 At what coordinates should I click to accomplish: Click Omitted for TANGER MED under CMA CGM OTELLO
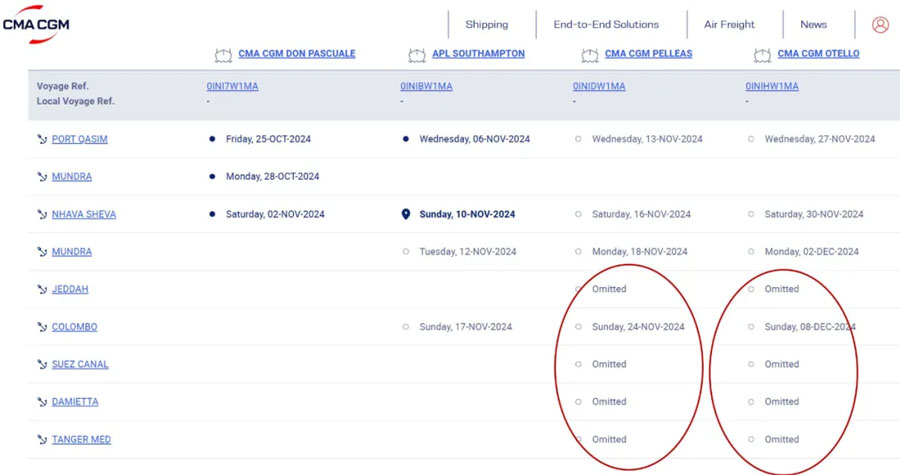click(x=782, y=439)
